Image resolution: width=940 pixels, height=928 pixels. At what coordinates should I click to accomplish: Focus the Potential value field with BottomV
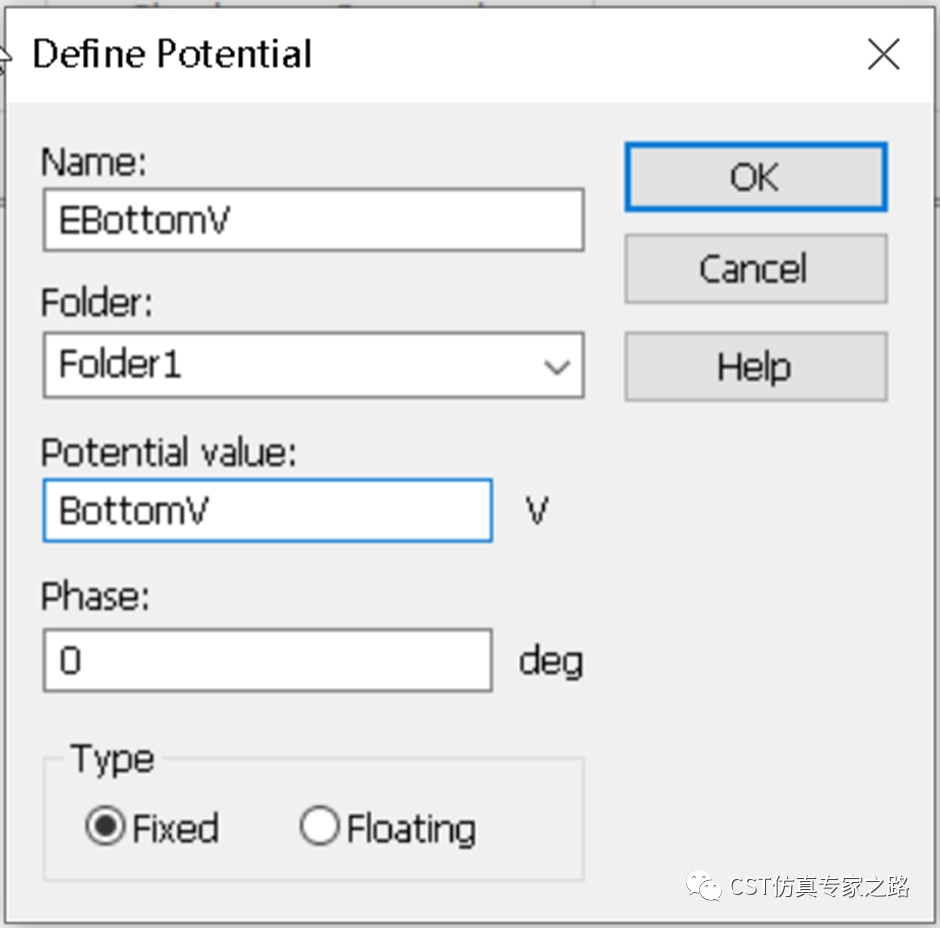[268, 510]
